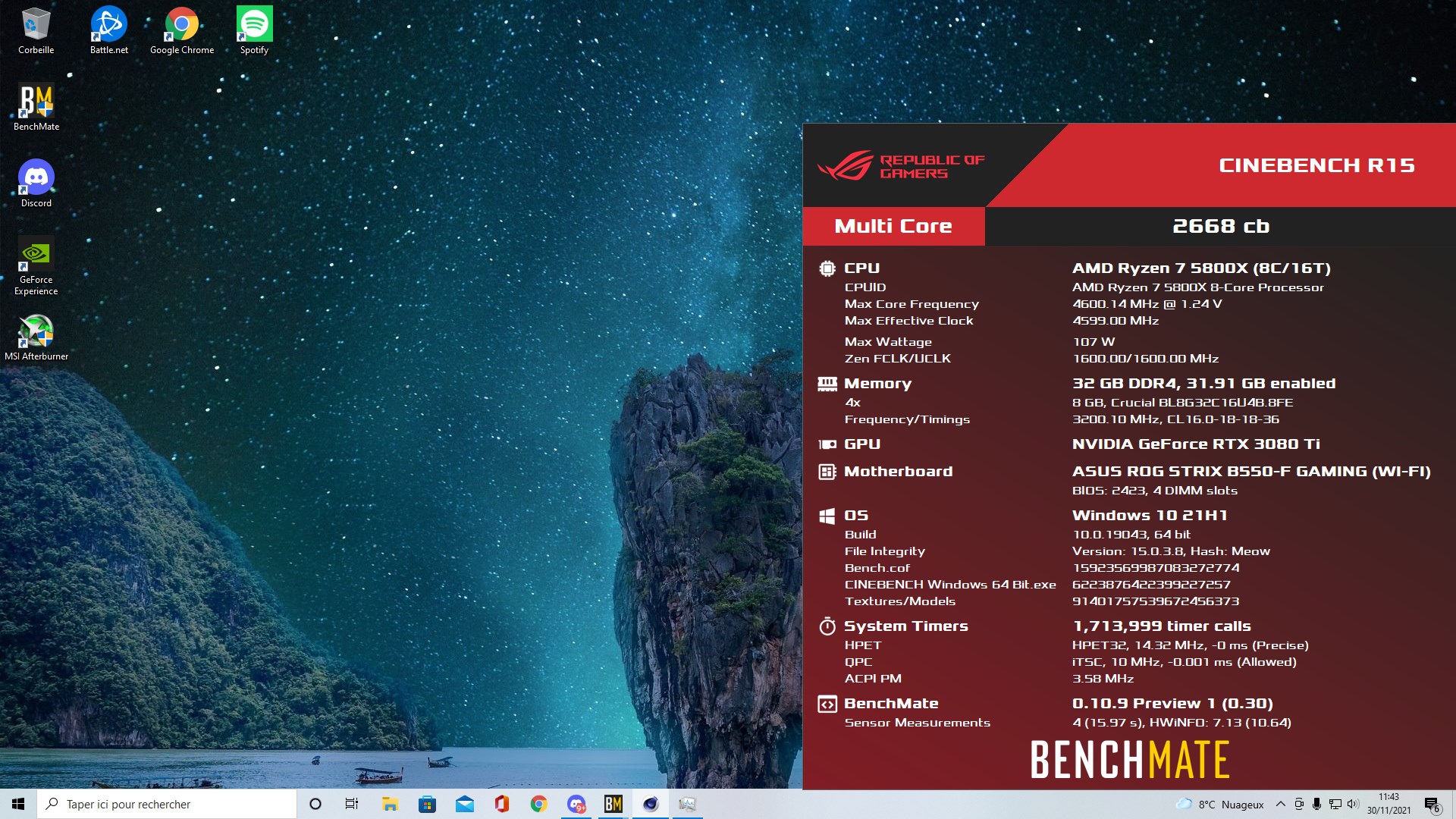Image resolution: width=1456 pixels, height=819 pixels.
Task: Click the microphone tray icon
Action: (1316, 804)
